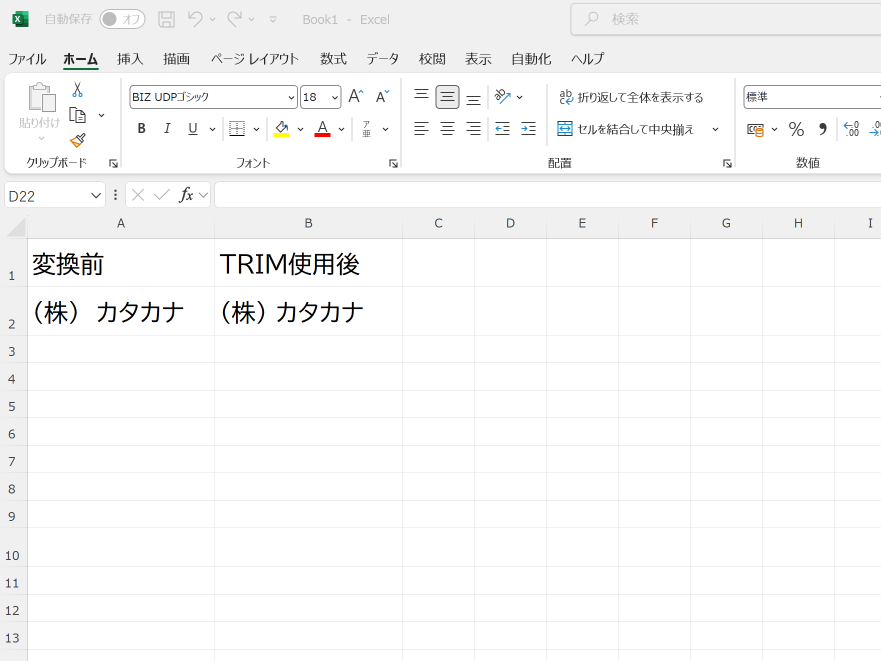Click the Increase Indent icon
This screenshot has width=881, height=661.
point(529,129)
